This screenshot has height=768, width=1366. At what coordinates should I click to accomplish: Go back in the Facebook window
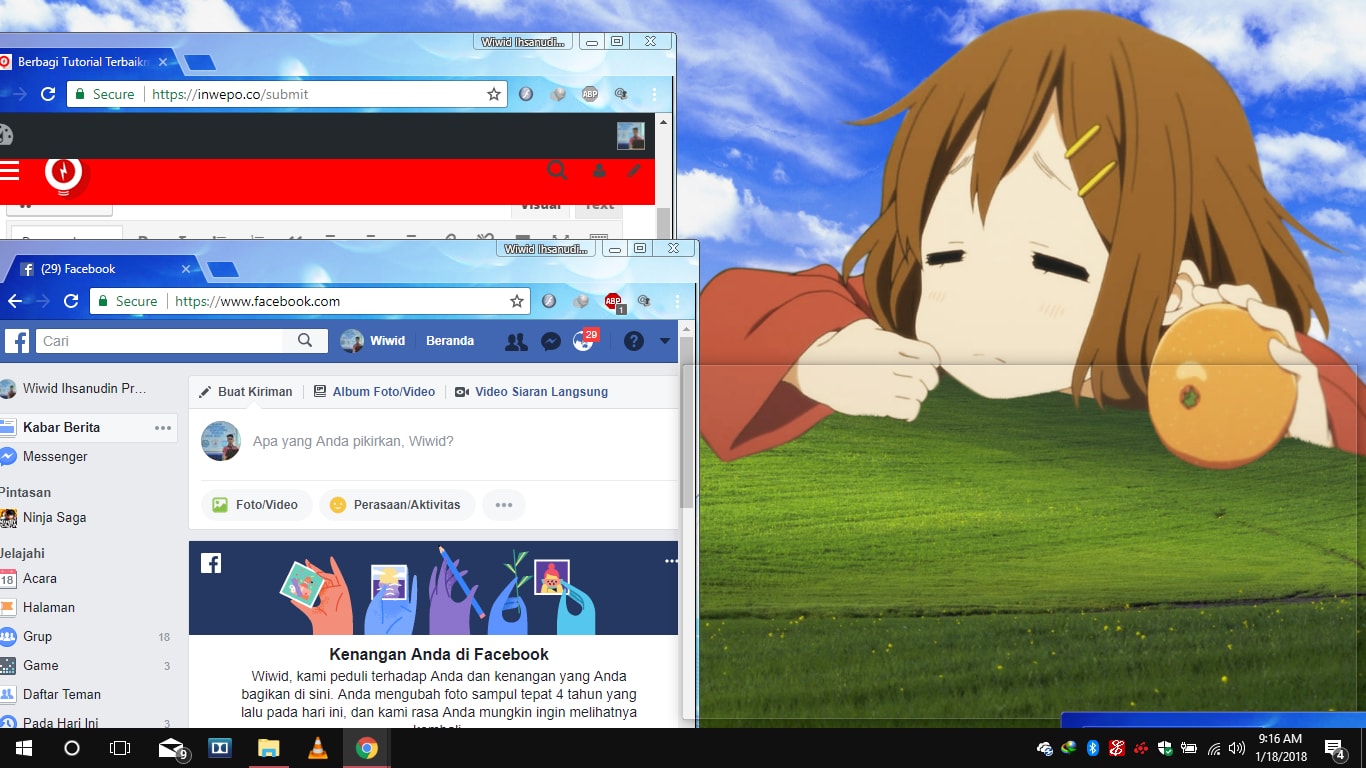[x=15, y=301]
